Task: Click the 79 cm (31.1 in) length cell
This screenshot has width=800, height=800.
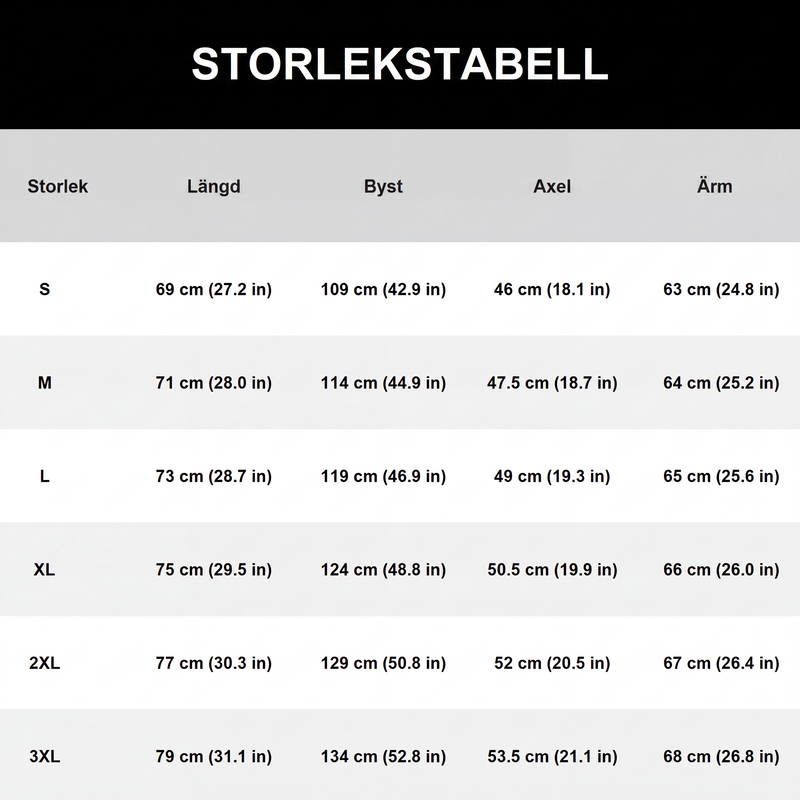Action: click(x=214, y=756)
